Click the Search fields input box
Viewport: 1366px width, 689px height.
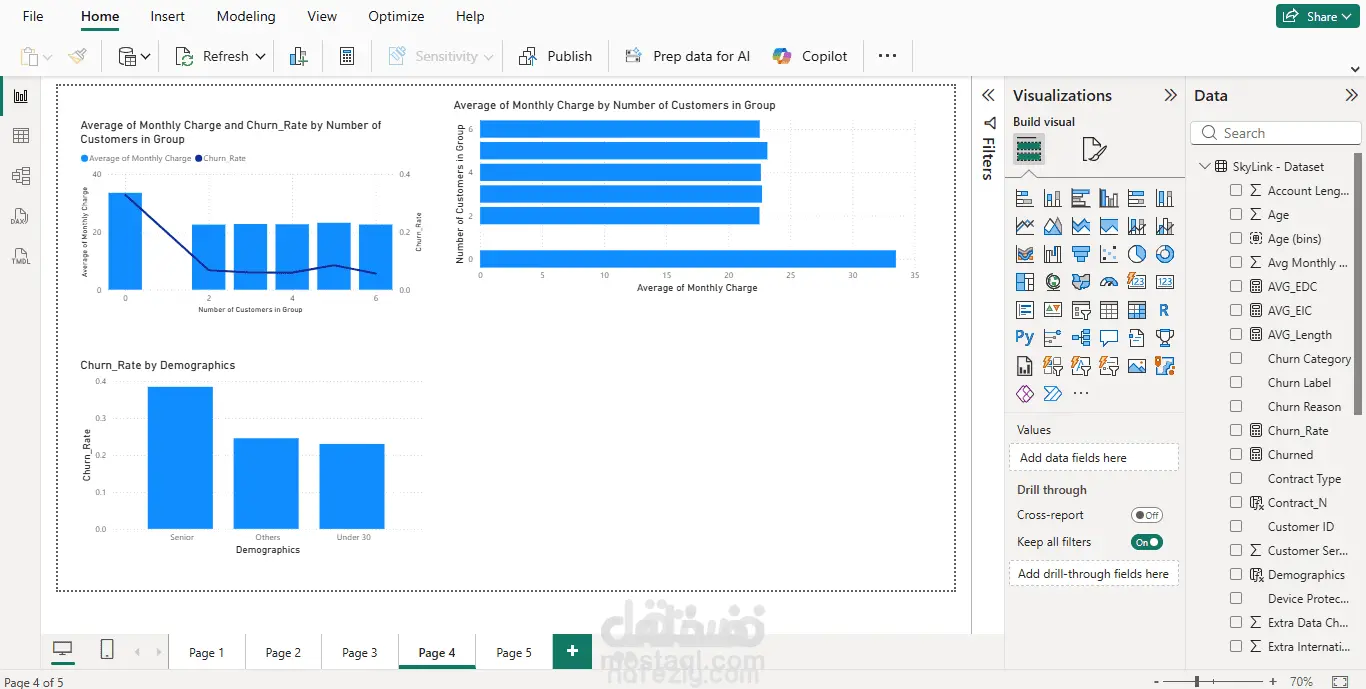pyautogui.click(x=1276, y=133)
